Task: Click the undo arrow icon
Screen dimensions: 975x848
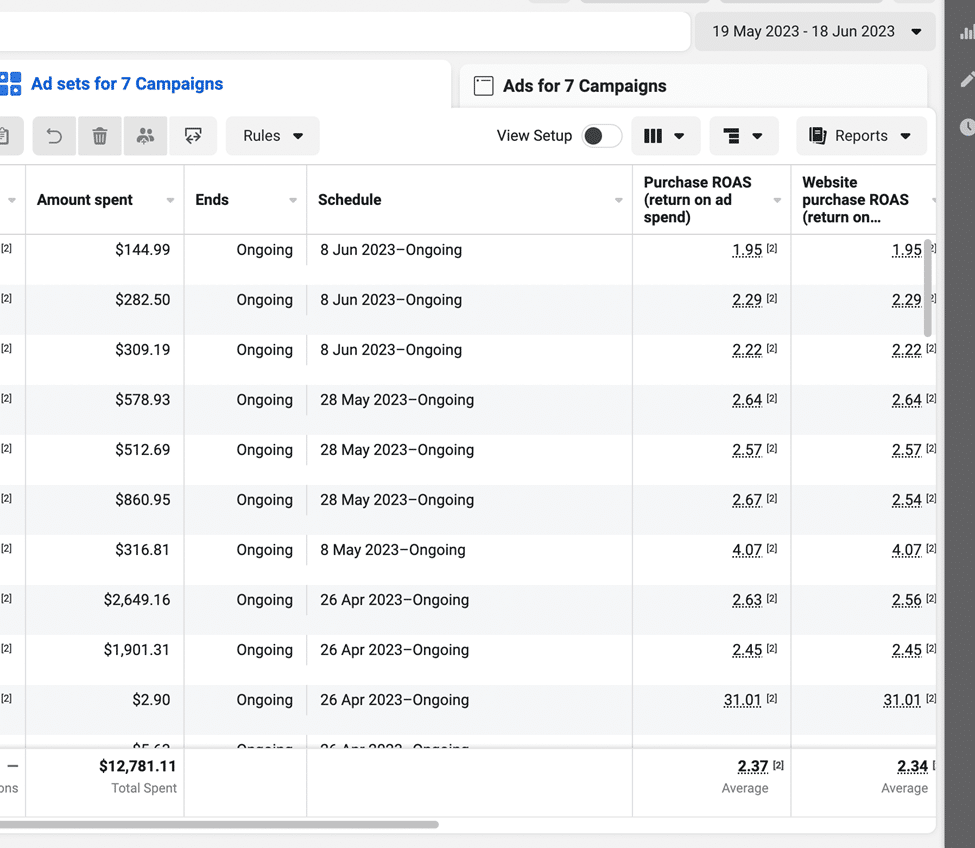Action: pyautogui.click(x=54, y=136)
